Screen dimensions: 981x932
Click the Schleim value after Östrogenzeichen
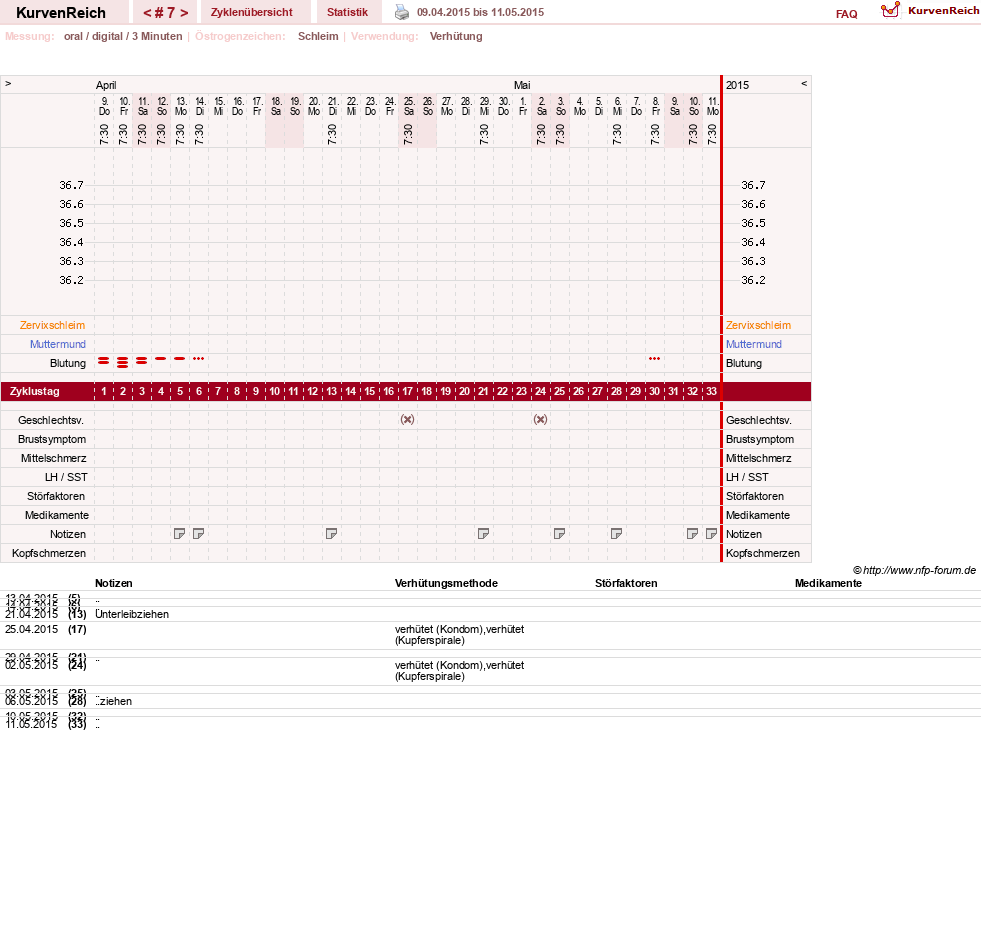318,36
